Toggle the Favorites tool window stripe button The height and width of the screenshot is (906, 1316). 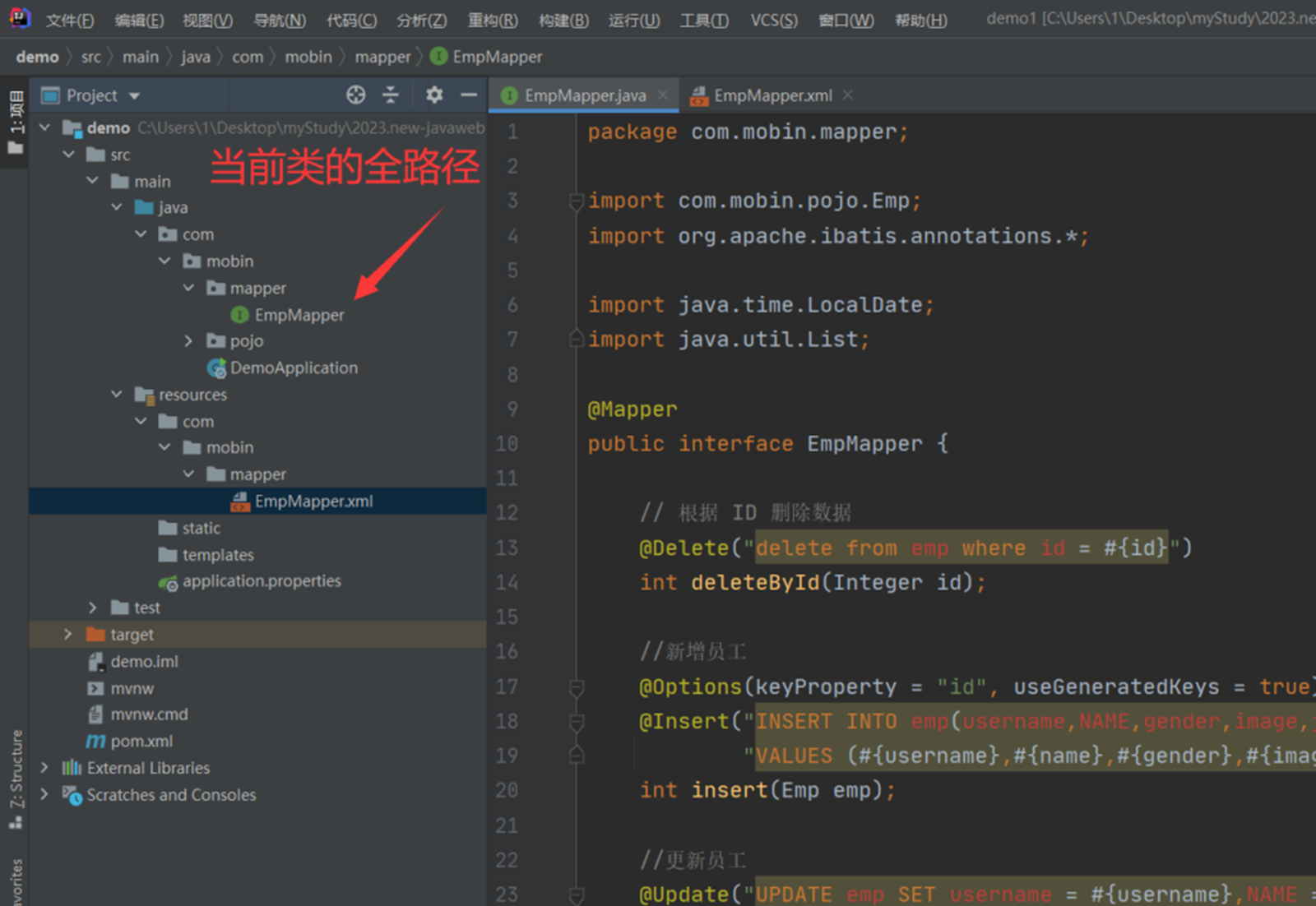[x=14, y=880]
